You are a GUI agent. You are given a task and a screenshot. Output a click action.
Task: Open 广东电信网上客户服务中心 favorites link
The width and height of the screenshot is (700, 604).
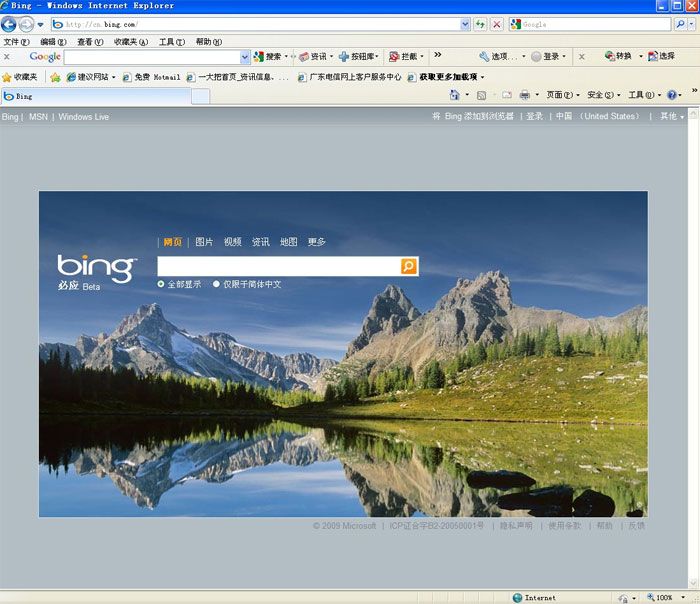pos(350,77)
